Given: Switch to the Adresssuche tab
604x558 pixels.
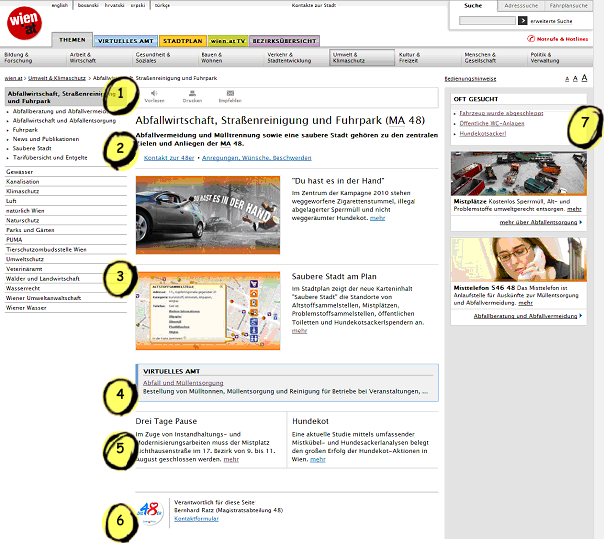Looking at the screenshot, I should [520, 6].
